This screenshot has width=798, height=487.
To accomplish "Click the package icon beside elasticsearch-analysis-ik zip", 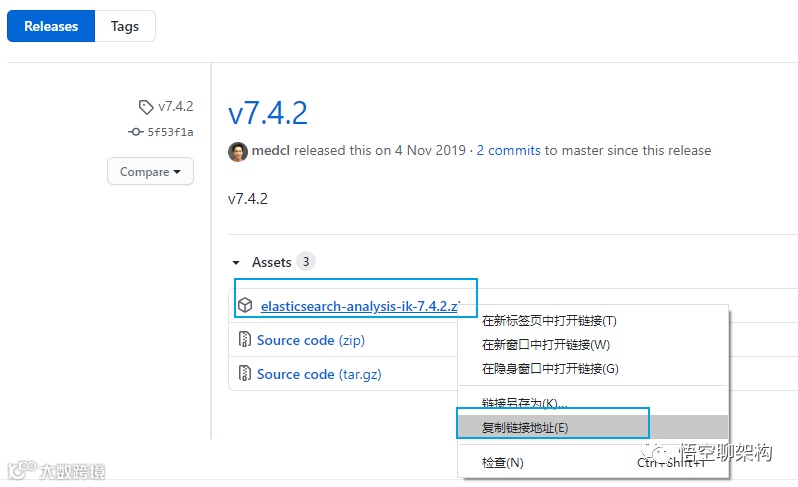I will point(245,305).
